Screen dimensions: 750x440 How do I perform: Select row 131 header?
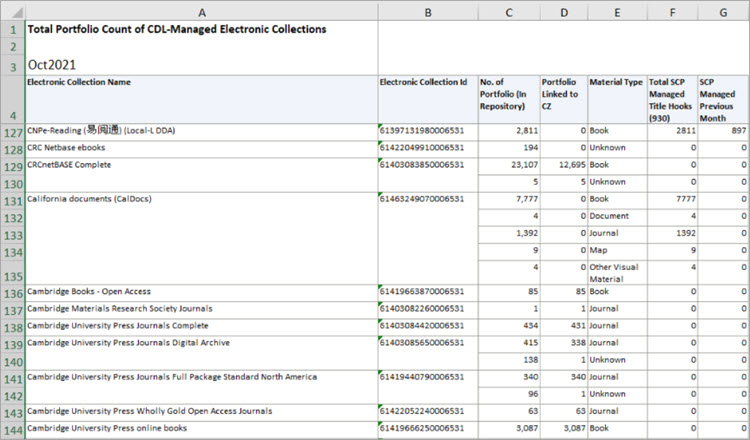coord(12,201)
